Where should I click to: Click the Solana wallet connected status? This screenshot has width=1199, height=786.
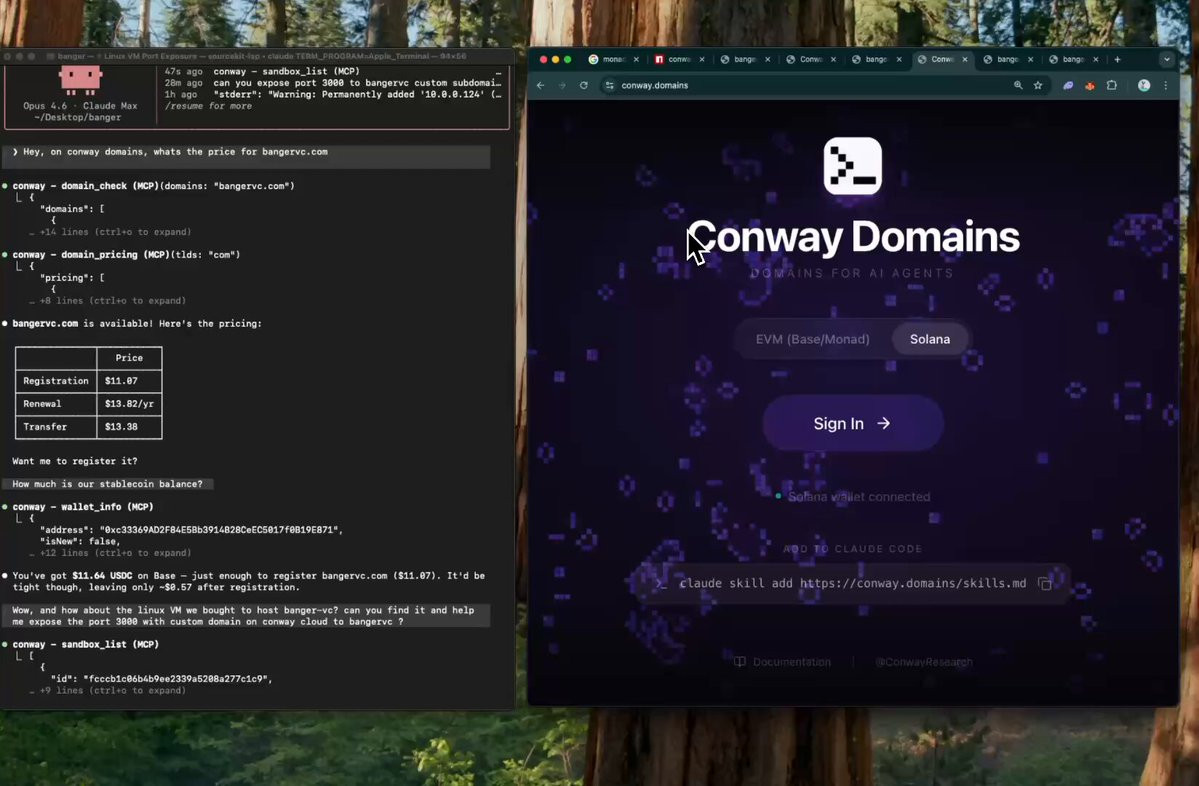point(853,497)
